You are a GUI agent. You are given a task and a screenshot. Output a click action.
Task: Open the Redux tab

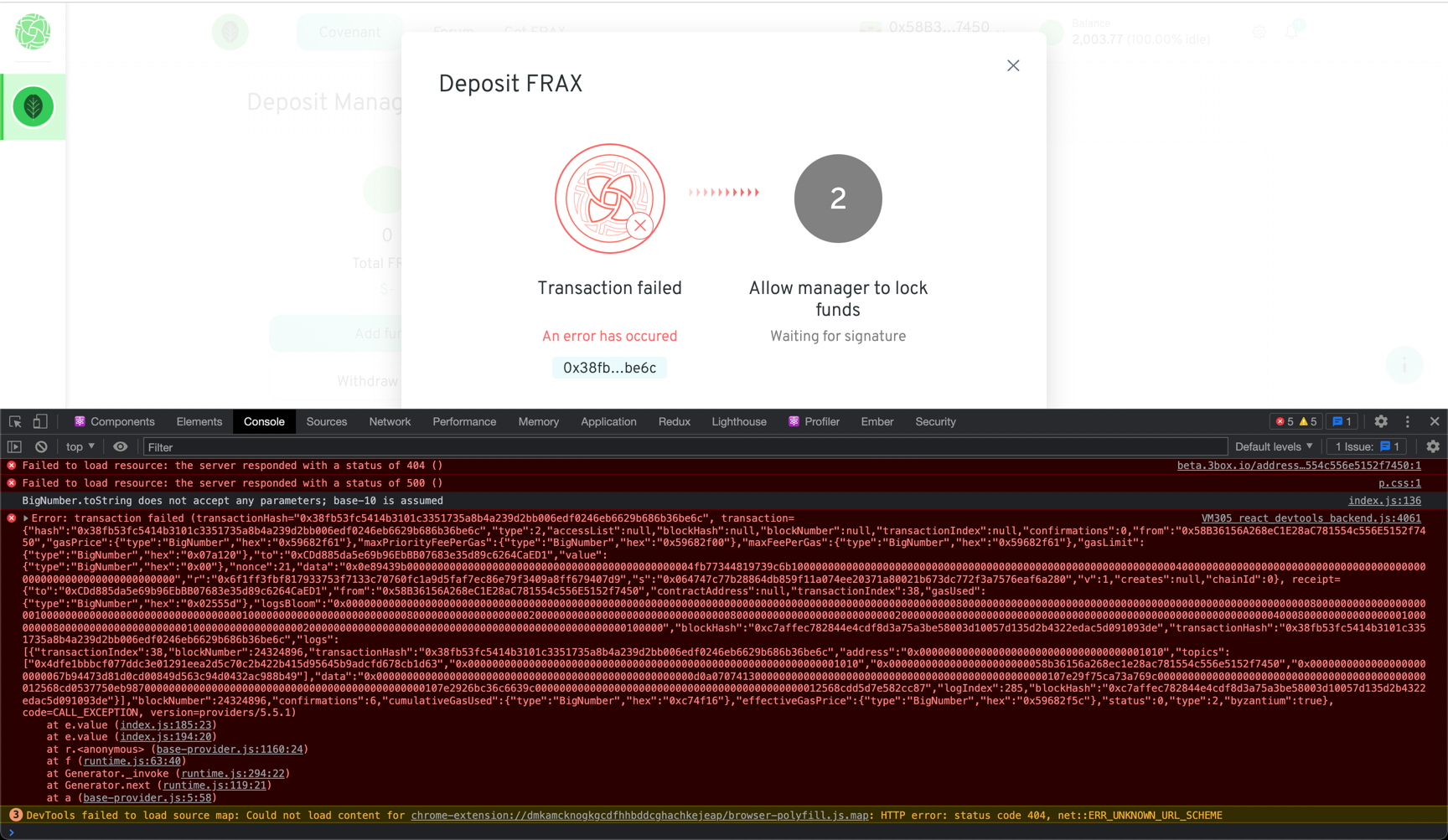click(675, 421)
